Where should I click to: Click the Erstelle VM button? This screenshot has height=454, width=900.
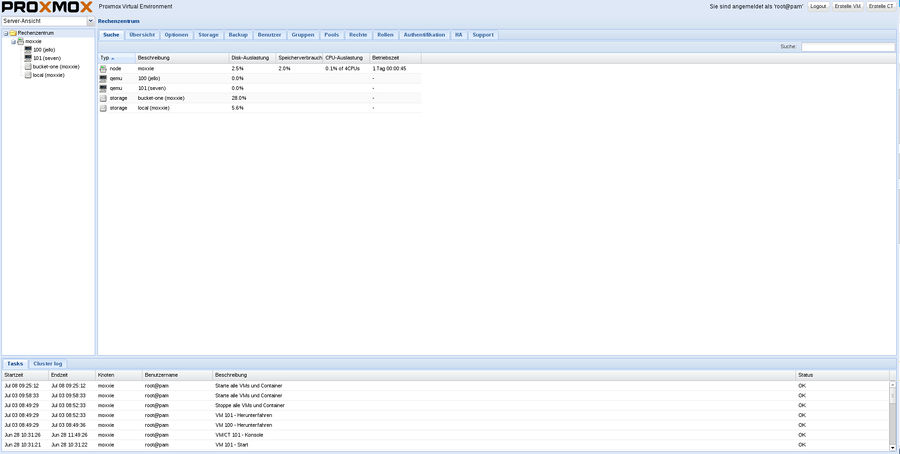coord(848,6)
